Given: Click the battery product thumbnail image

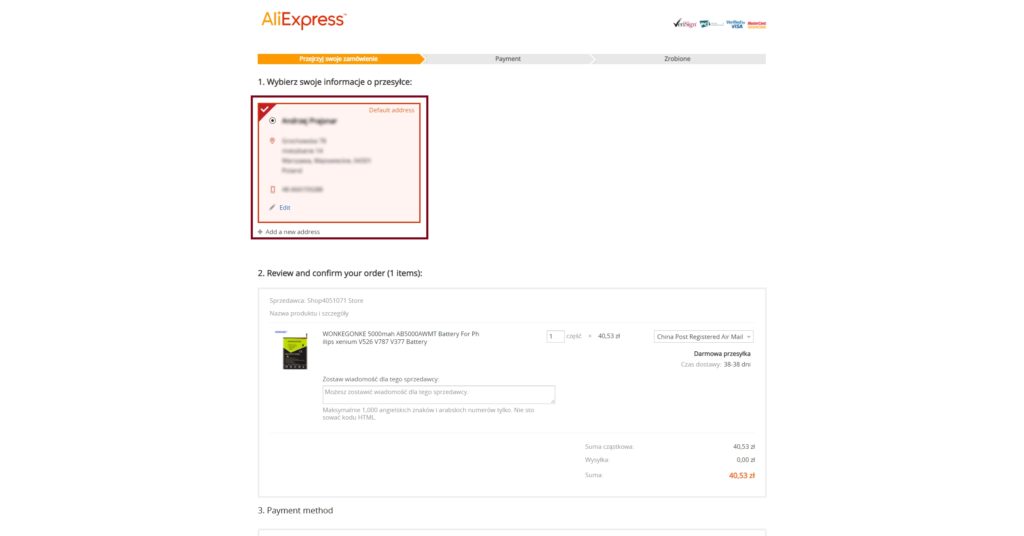Looking at the screenshot, I should [x=291, y=350].
